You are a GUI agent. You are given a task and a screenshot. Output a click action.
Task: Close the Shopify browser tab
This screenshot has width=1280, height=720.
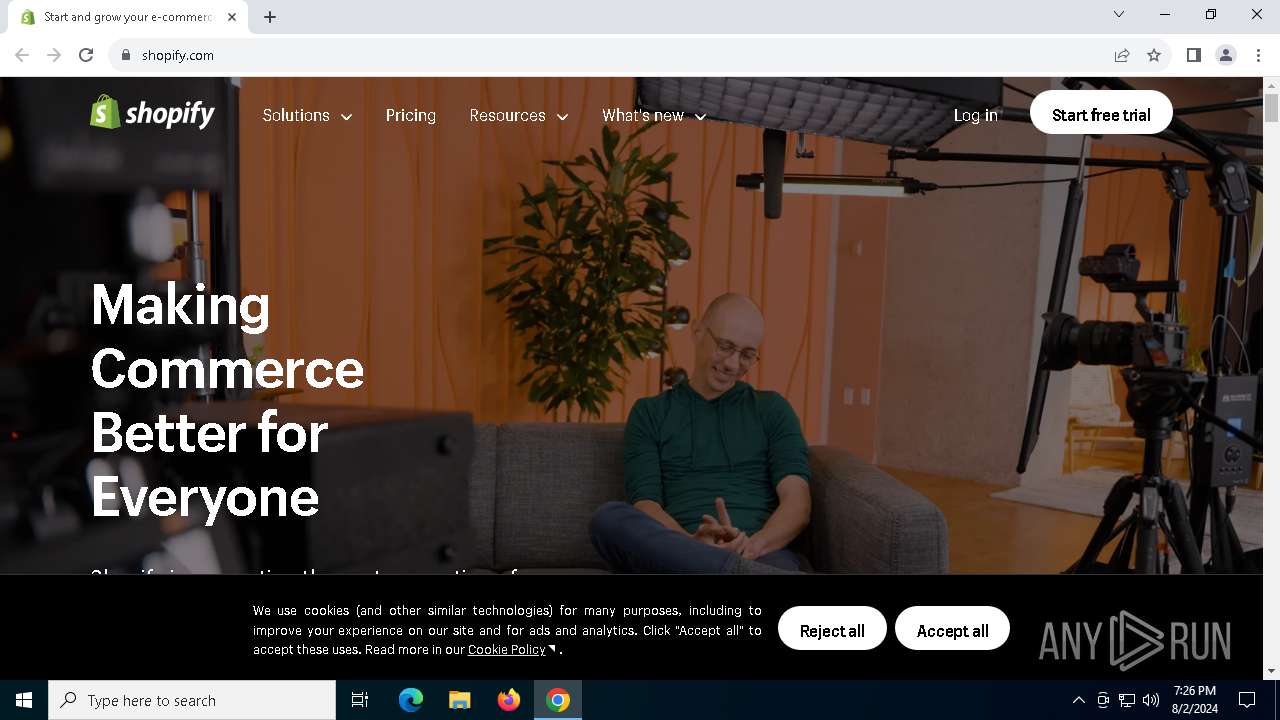tap(232, 17)
